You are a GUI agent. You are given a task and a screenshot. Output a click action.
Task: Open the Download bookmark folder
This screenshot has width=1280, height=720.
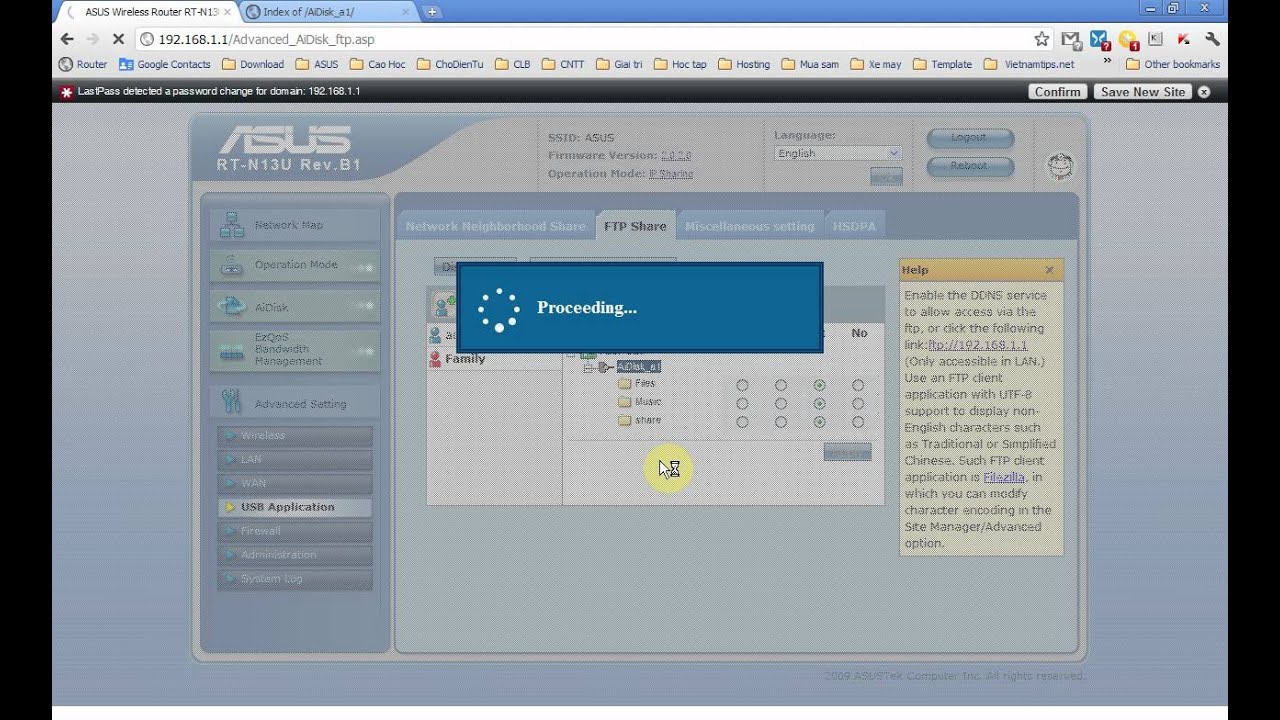252,64
